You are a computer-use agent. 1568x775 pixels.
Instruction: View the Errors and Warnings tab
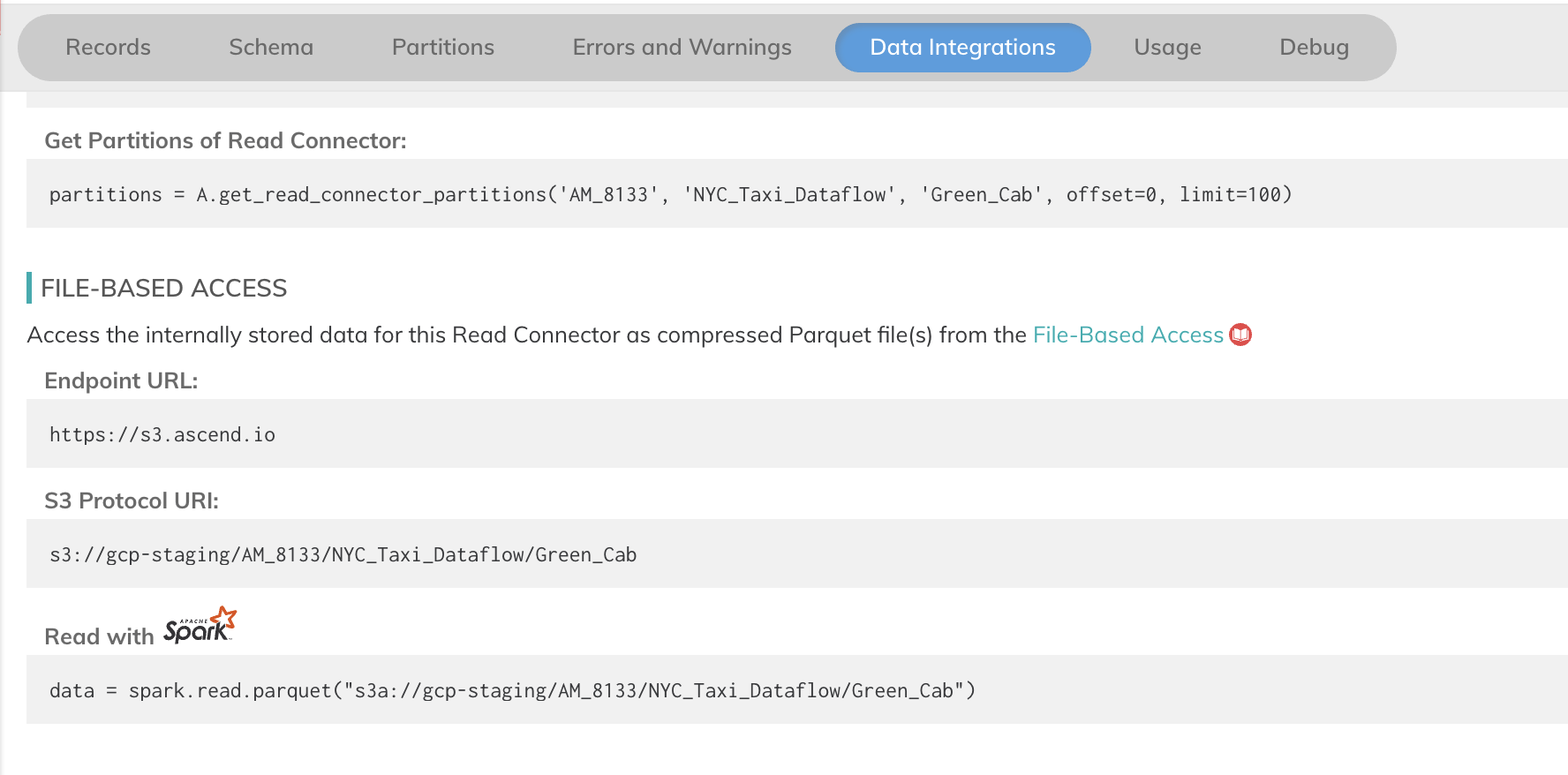682,48
